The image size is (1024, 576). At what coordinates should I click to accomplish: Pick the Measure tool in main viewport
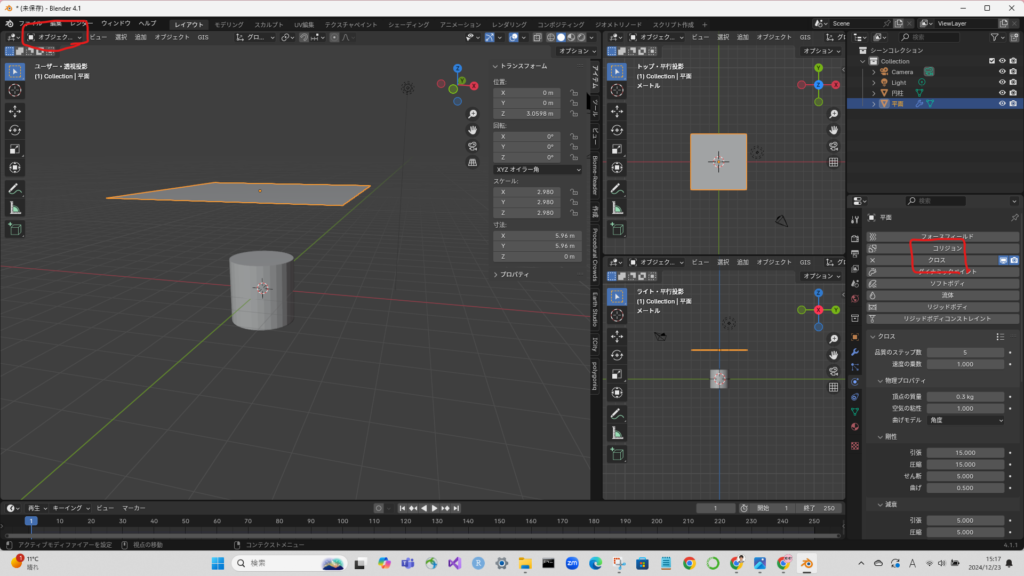(15, 208)
